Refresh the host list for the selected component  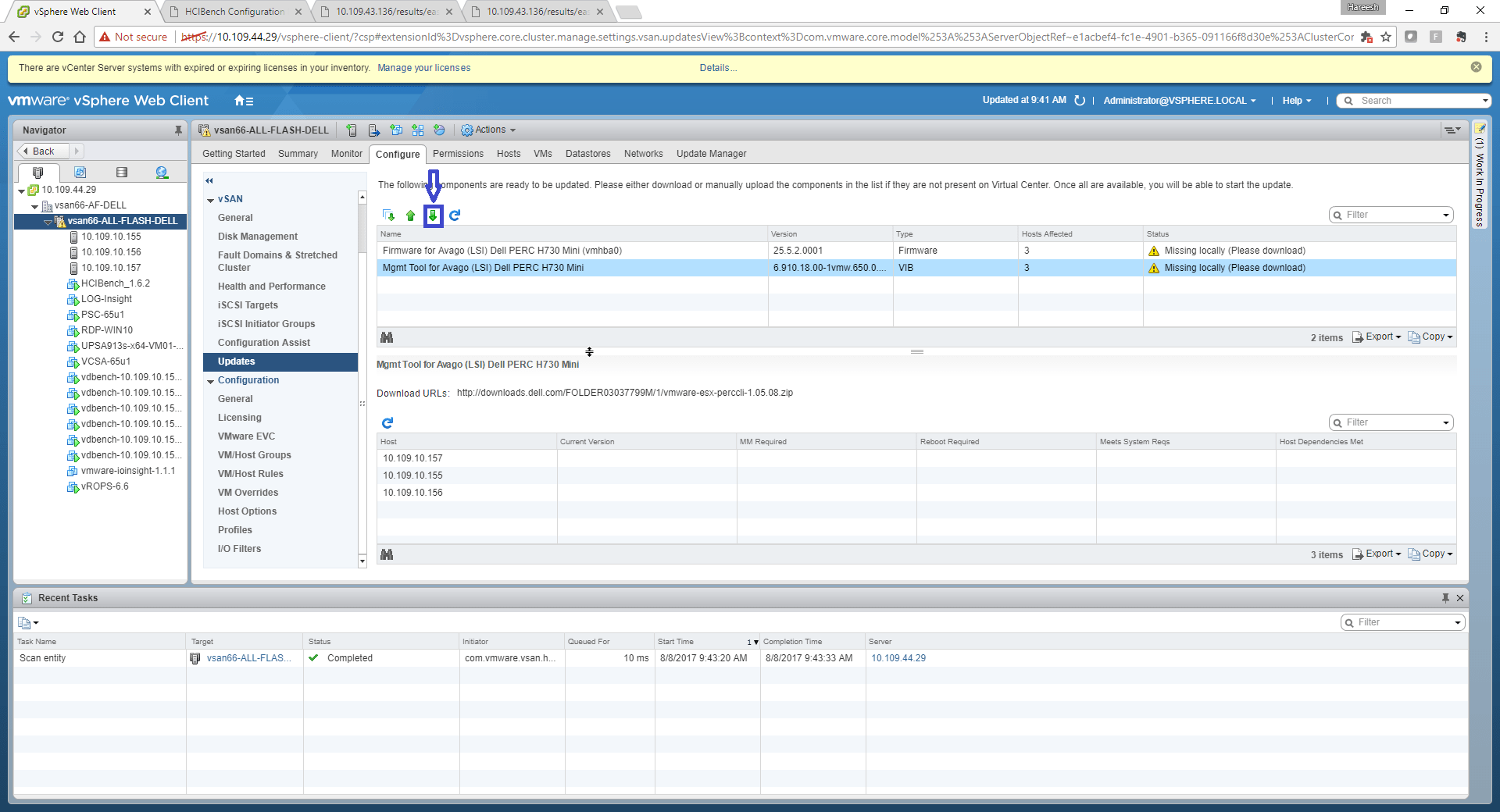coord(387,423)
